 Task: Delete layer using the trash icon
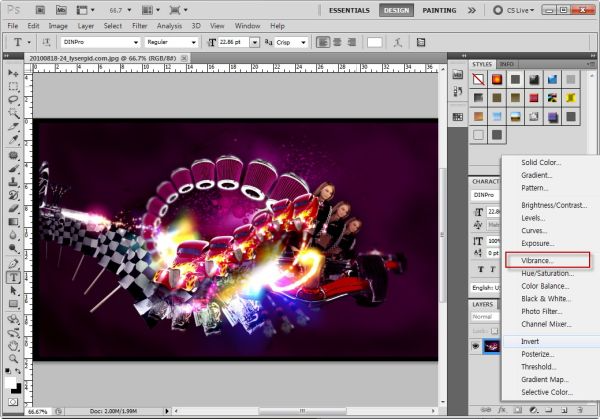(580, 410)
